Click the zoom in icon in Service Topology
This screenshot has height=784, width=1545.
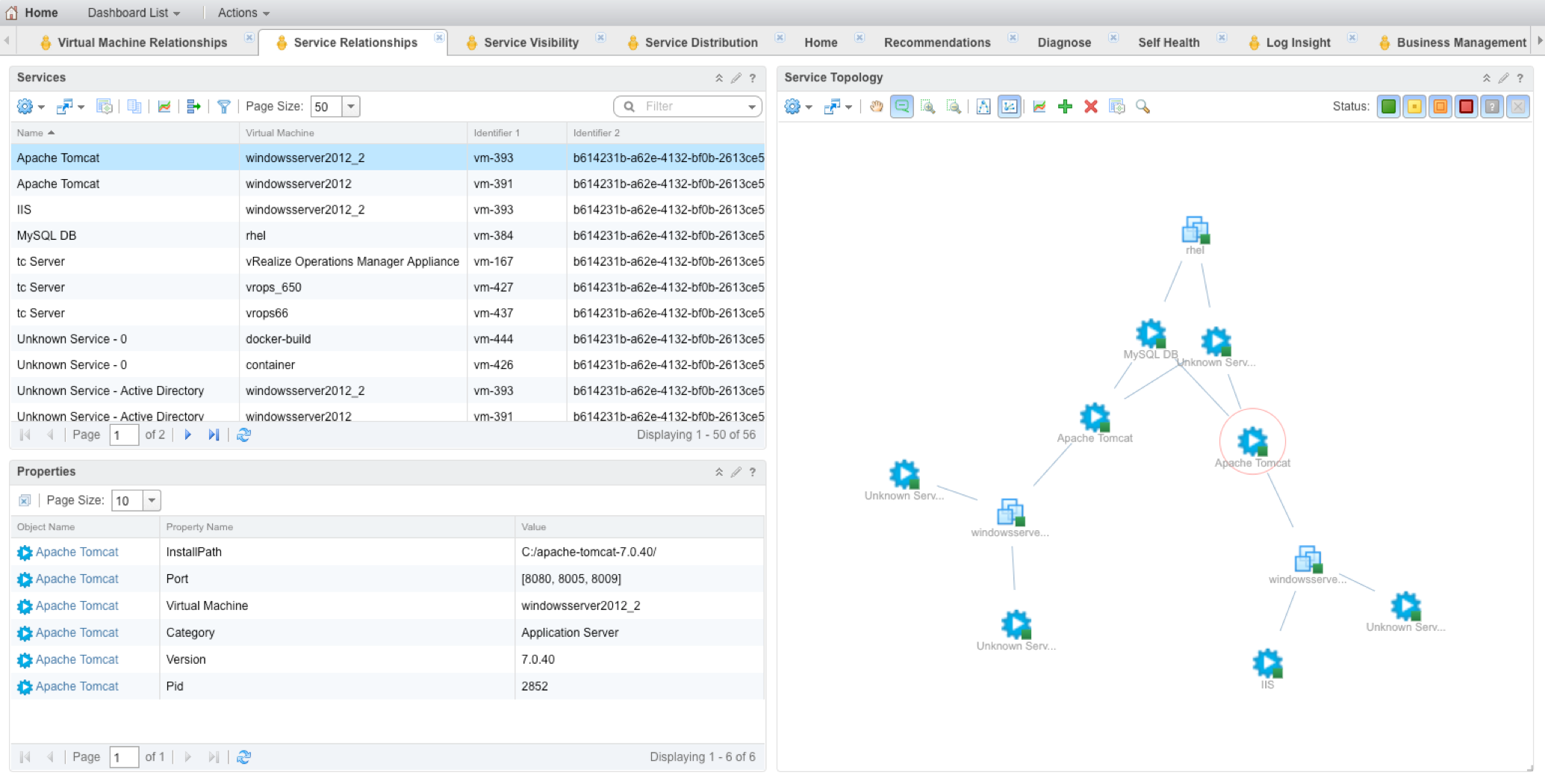click(927, 107)
